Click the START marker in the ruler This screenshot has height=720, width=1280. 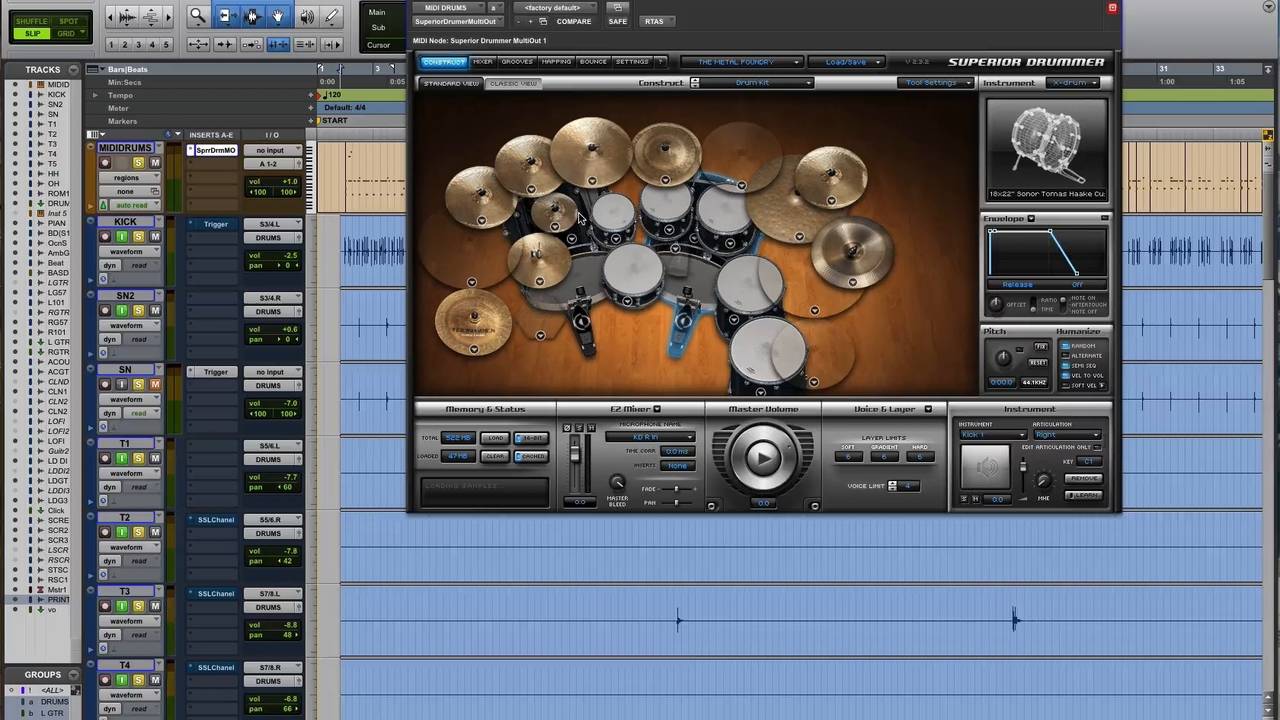[334, 121]
